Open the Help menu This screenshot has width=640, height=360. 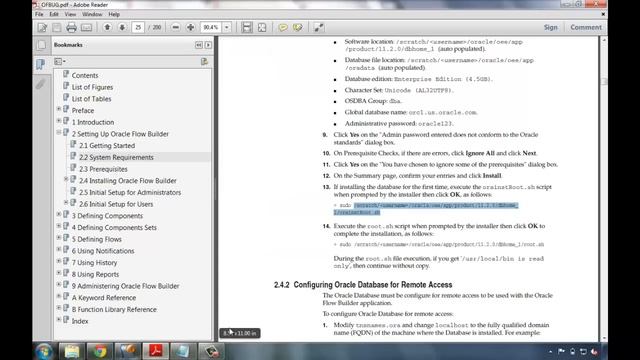click(x=114, y=14)
